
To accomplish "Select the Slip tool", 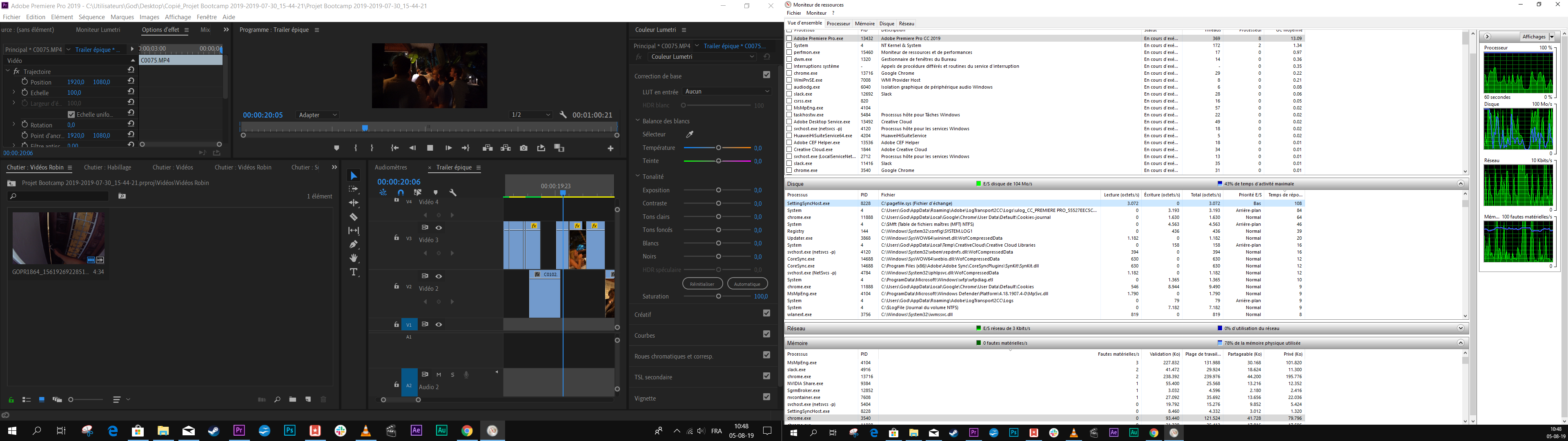I will pos(354,231).
